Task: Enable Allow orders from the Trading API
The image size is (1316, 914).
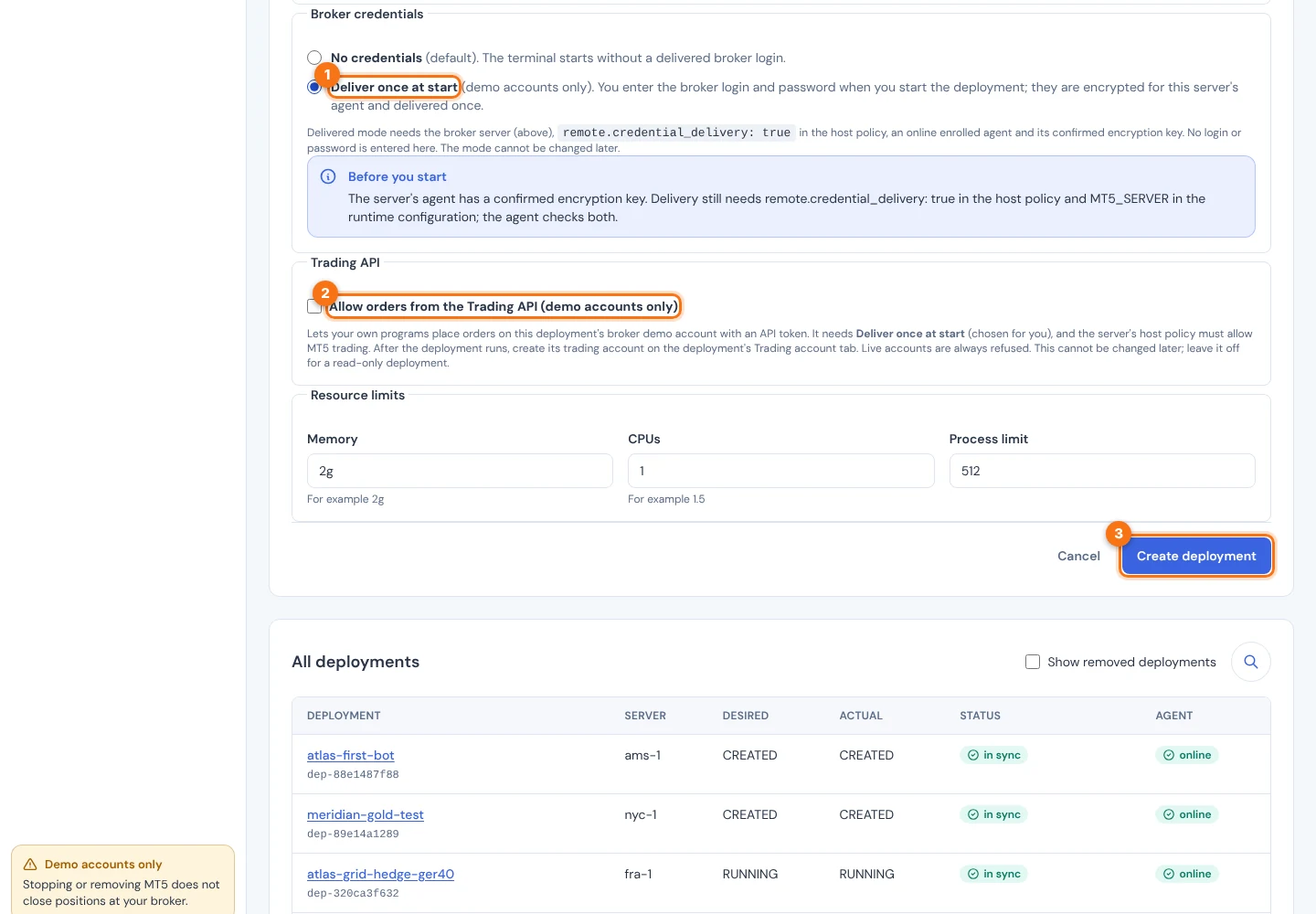Action: click(314, 306)
